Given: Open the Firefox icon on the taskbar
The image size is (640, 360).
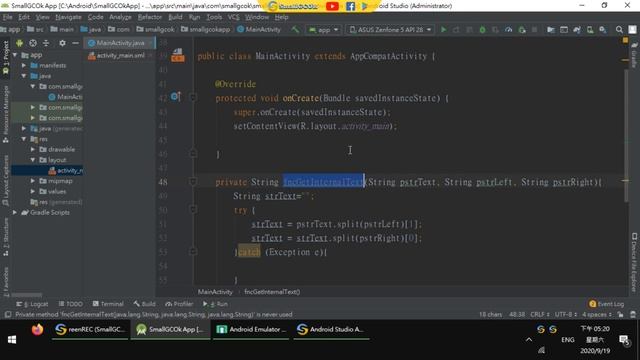Looking at the screenshot, I should 38,329.
